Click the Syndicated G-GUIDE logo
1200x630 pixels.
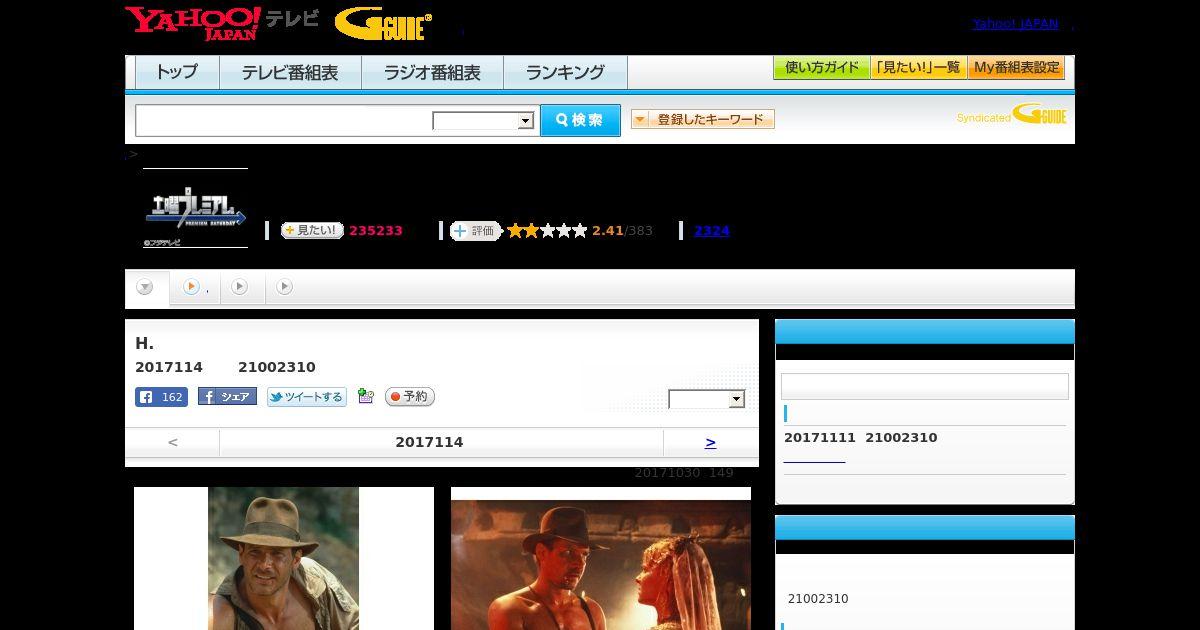click(x=1012, y=115)
